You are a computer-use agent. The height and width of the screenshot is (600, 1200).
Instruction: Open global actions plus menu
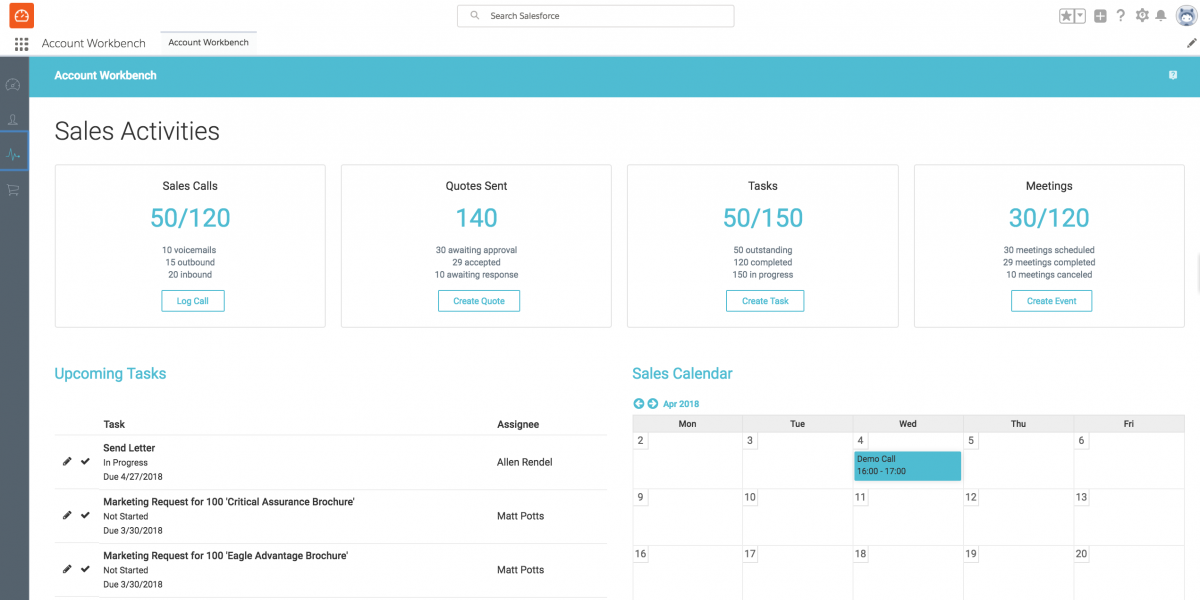coord(1100,16)
